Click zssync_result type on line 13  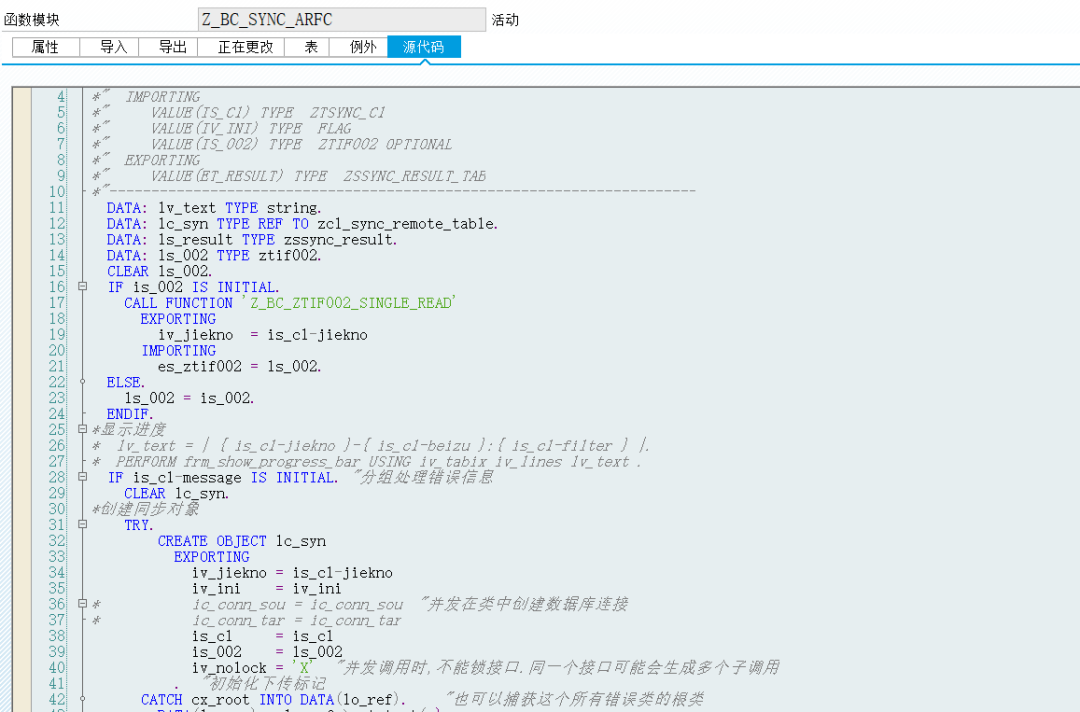340,240
